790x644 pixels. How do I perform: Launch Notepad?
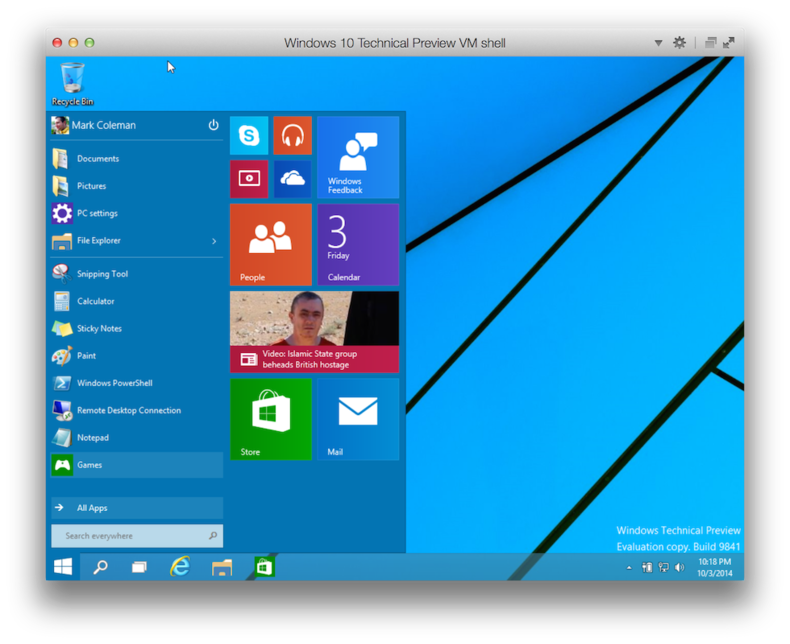[137, 437]
